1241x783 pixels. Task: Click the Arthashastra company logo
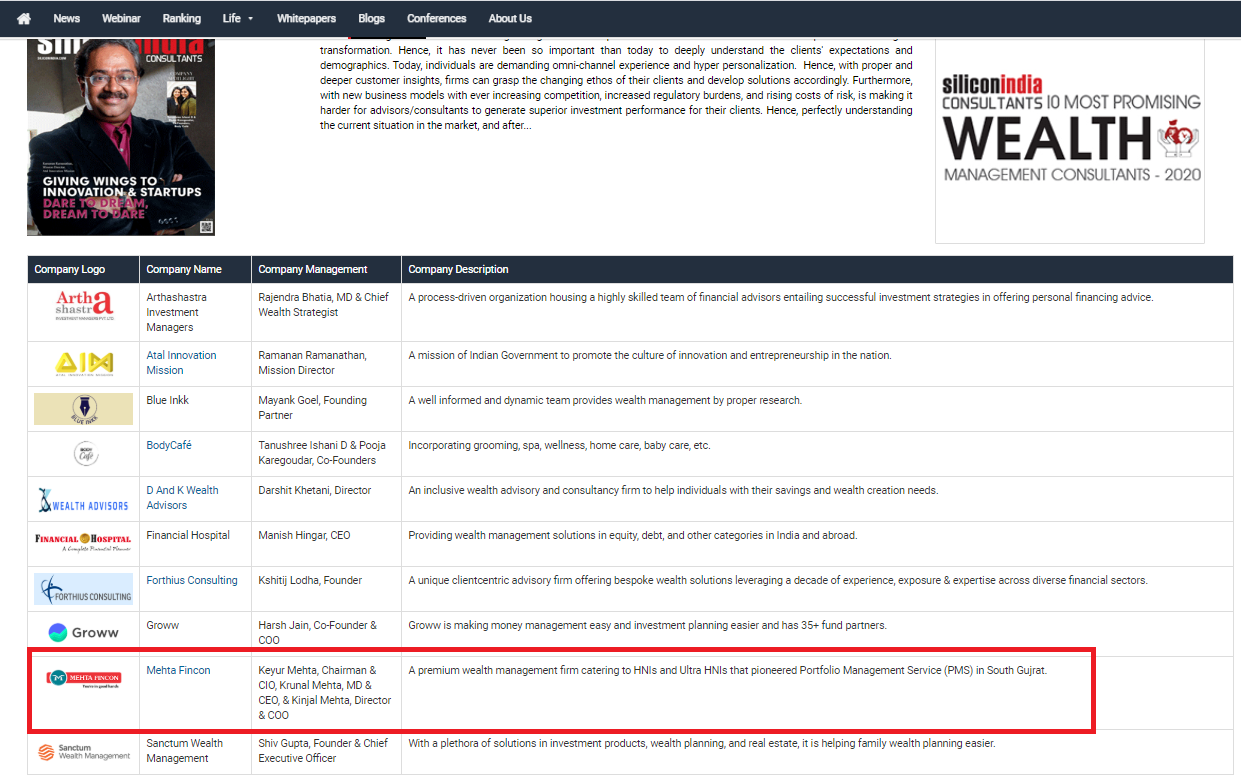tap(83, 304)
